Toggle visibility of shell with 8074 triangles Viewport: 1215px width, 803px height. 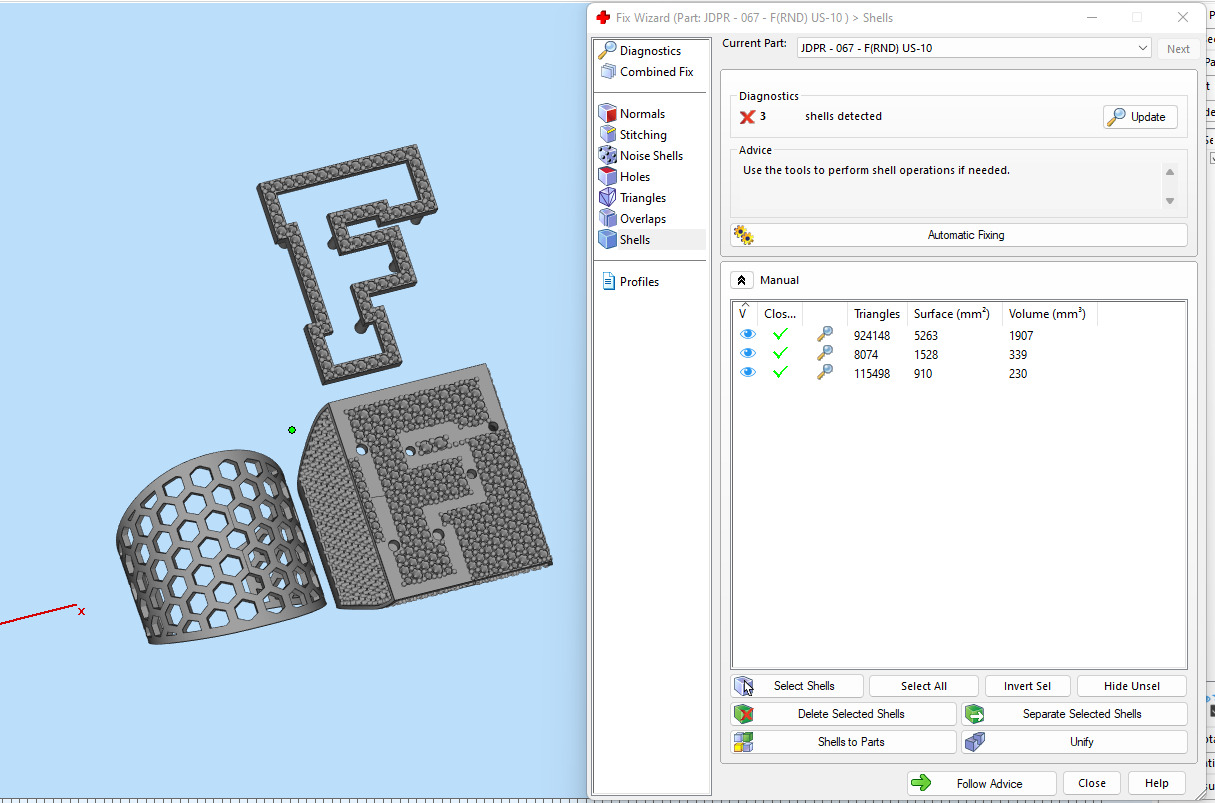point(747,354)
